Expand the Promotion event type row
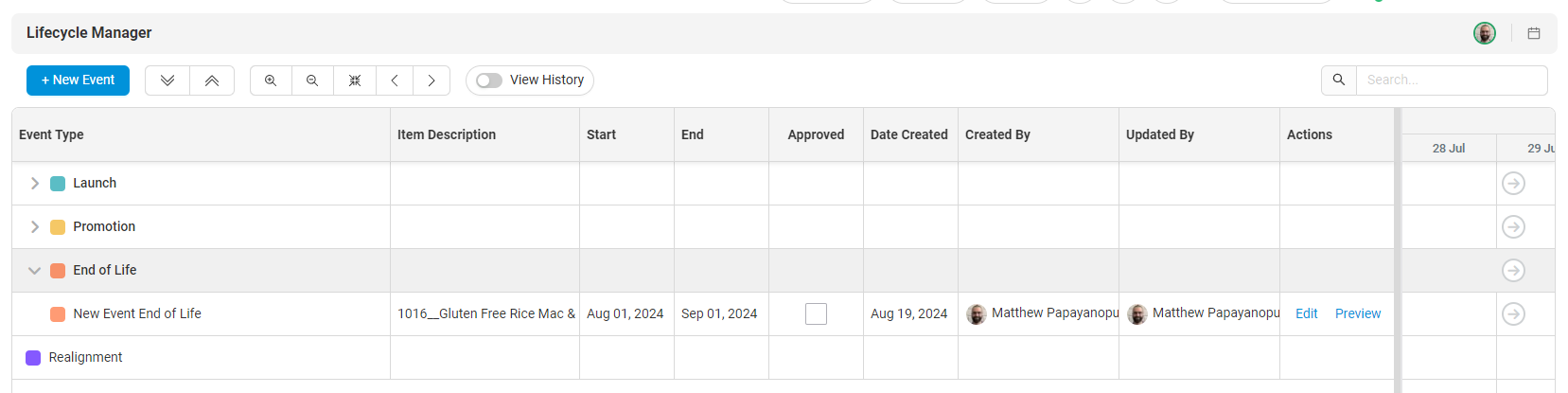The height and width of the screenshot is (393, 1568). coord(35,227)
